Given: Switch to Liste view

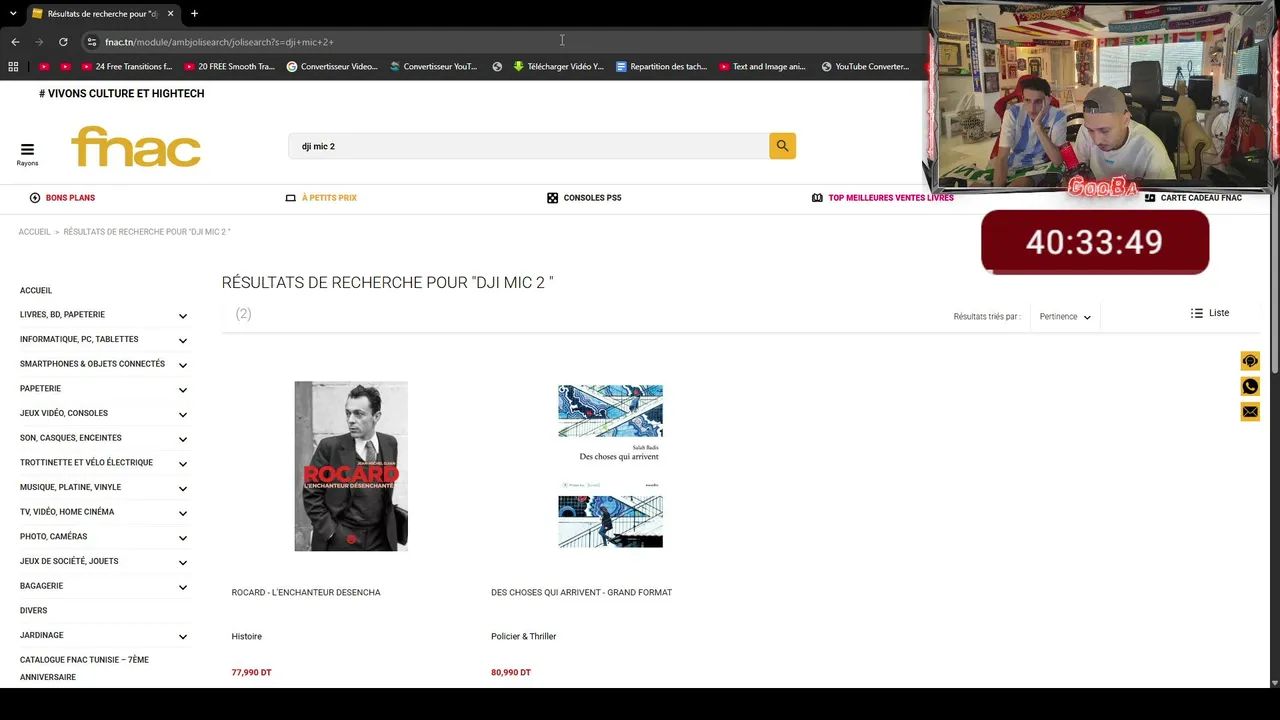Looking at the screenshot, I should pyautogui.click(x=1210, y=313).
